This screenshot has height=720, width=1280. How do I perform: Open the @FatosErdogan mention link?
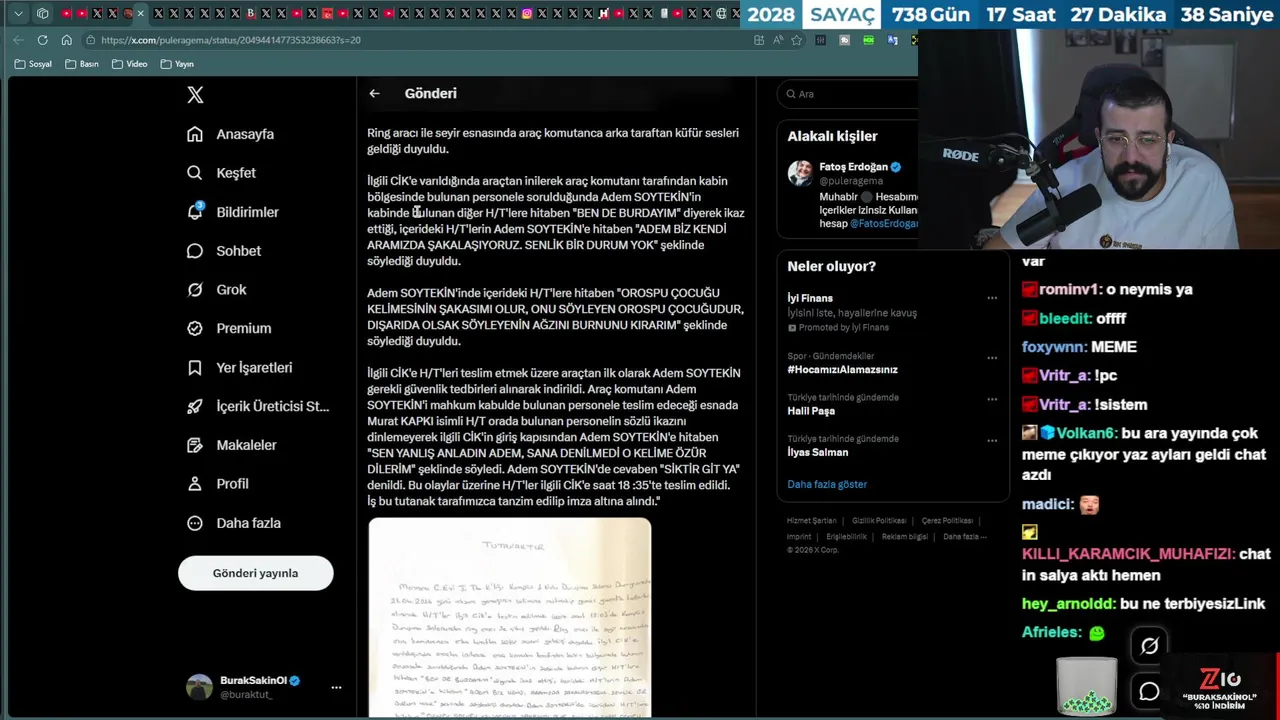pyautogui.click(x=884, y=224)
